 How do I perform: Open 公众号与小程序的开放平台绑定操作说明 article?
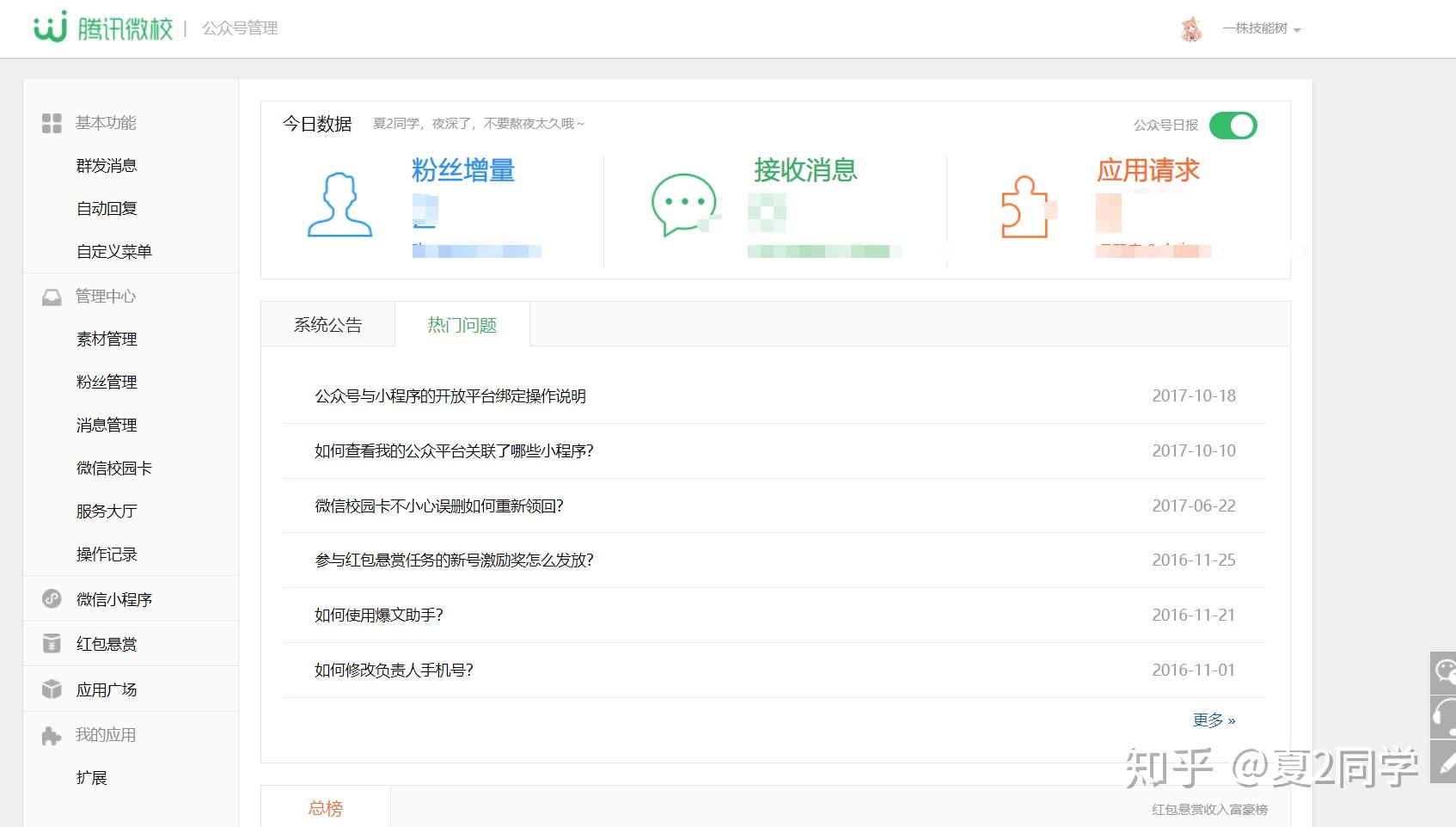(x=450, y=396)
